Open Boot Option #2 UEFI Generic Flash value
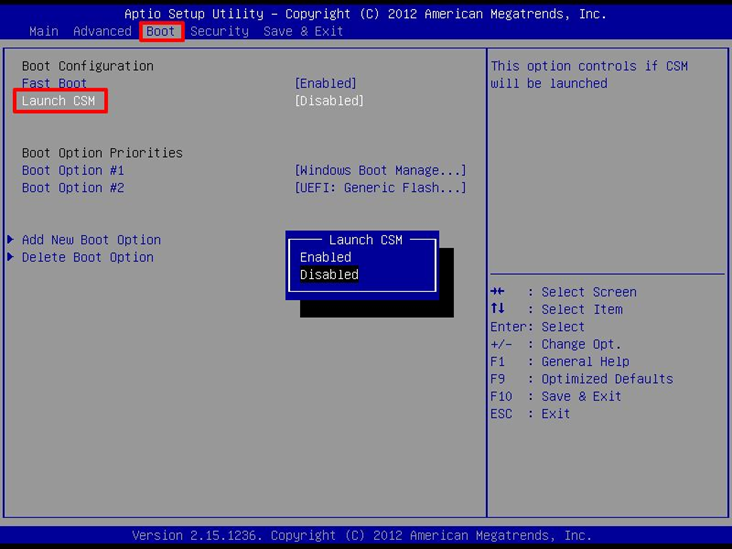The height and width of the screenshot is (549, 732). click(380, 188)
